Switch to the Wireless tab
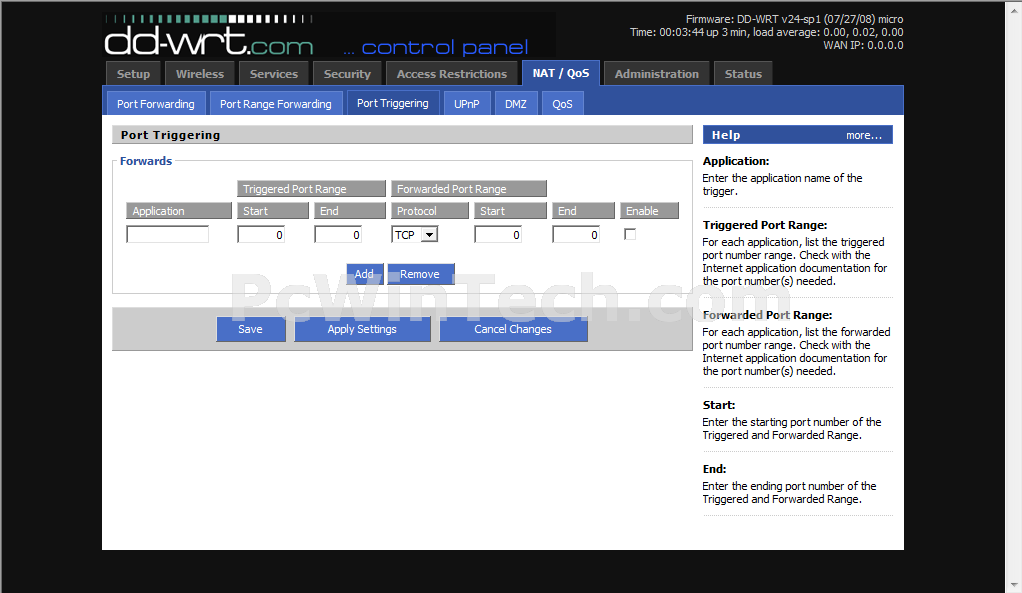This screenshot has width=1022, height=593. pos(200,74)
